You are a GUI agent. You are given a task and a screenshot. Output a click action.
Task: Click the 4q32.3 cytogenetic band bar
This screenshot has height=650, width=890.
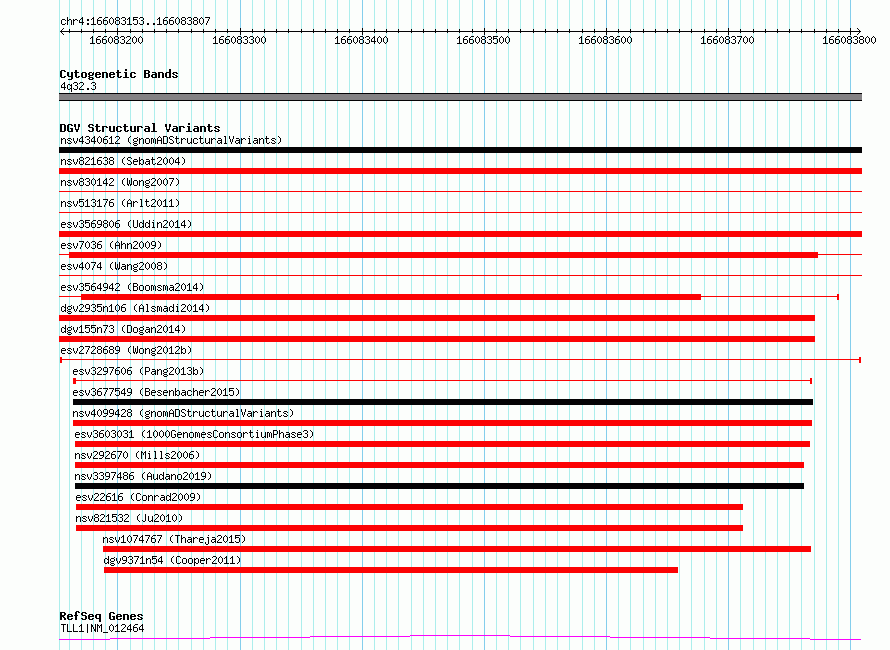[x=460, y=97]
